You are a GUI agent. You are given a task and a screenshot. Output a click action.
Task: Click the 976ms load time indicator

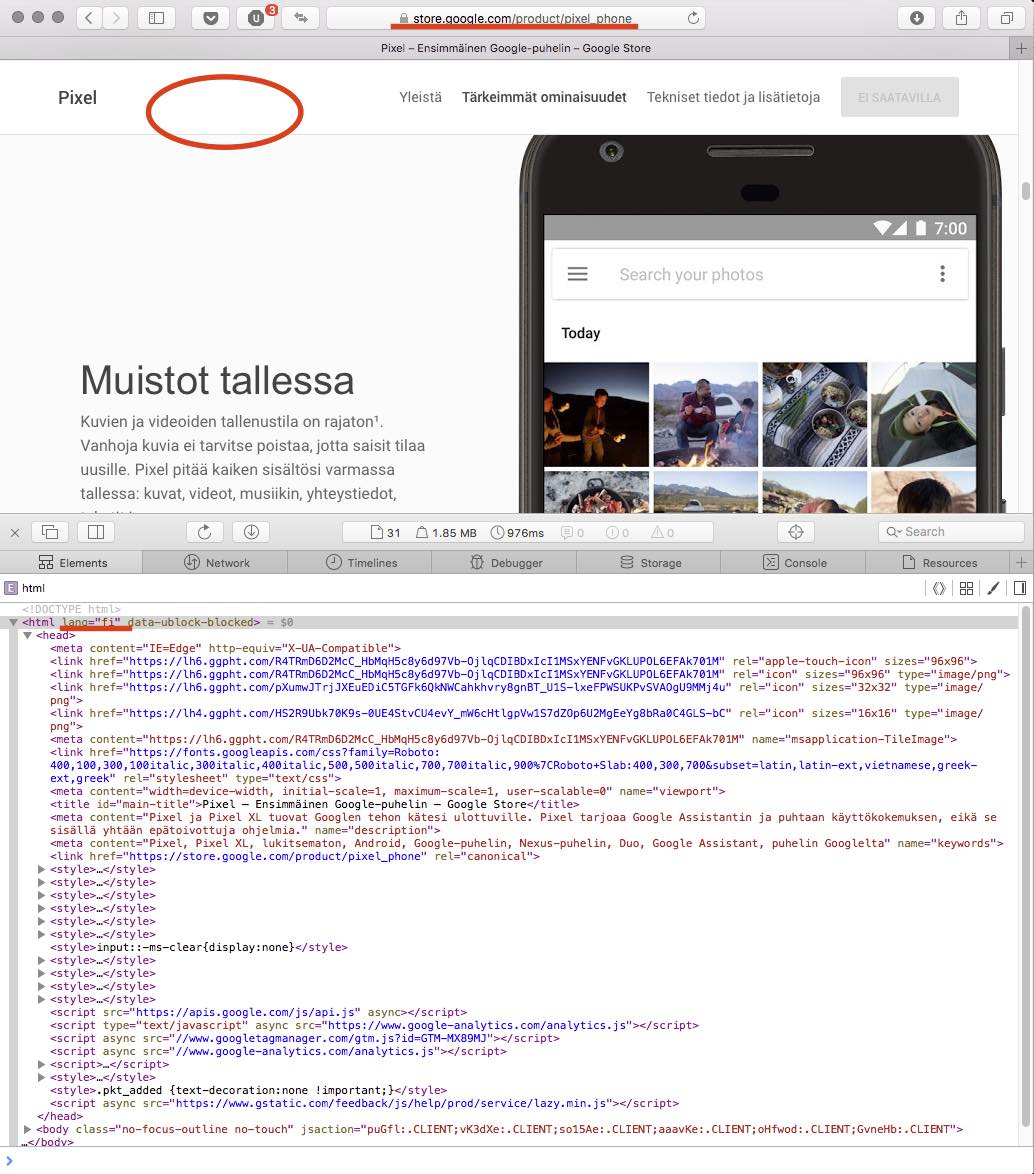tap(517, 532)
